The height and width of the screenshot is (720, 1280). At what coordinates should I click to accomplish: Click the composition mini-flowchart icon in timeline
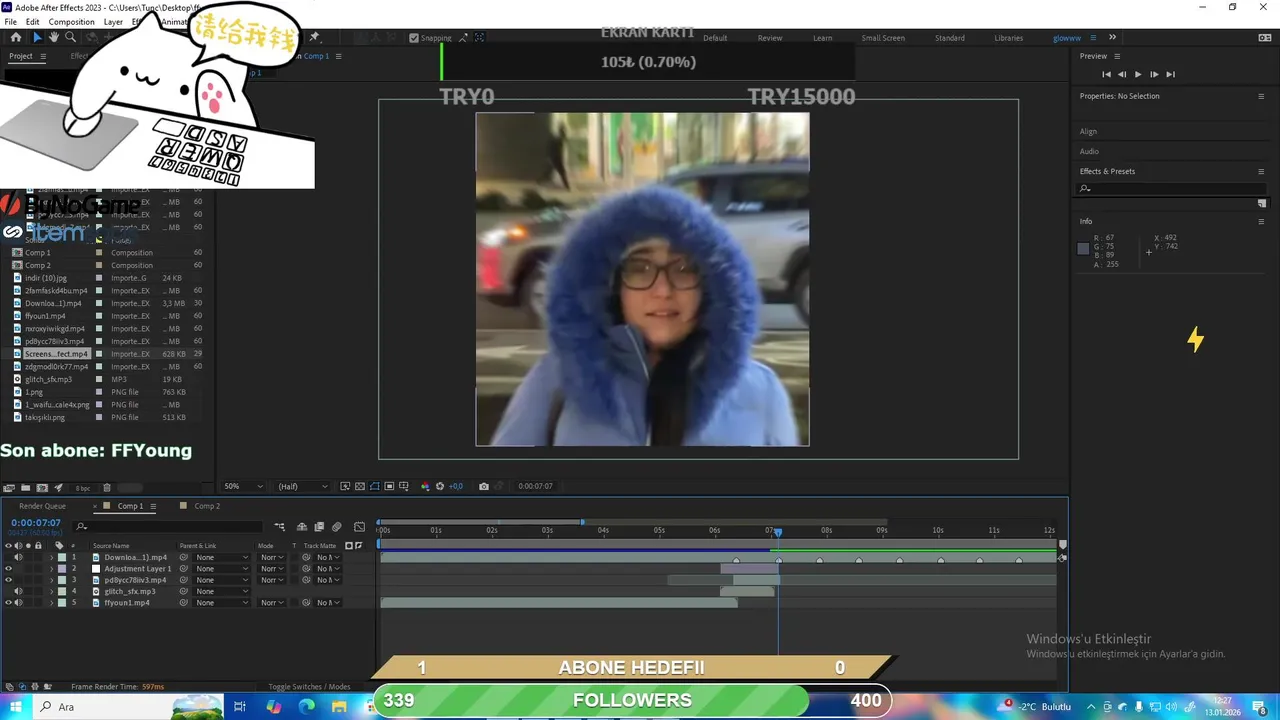pos(280,526)
